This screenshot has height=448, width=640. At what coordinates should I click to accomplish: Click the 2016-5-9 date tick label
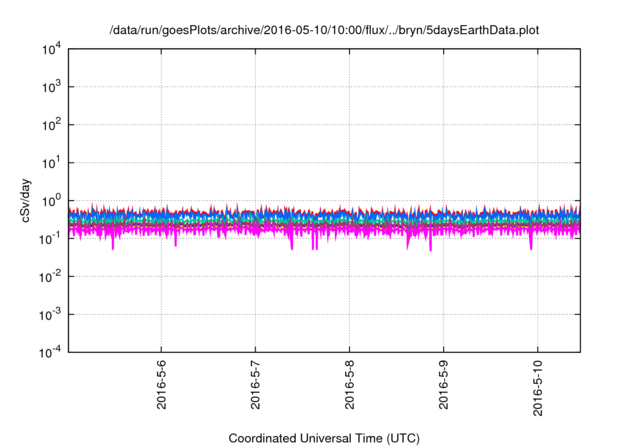coord(444,384)
